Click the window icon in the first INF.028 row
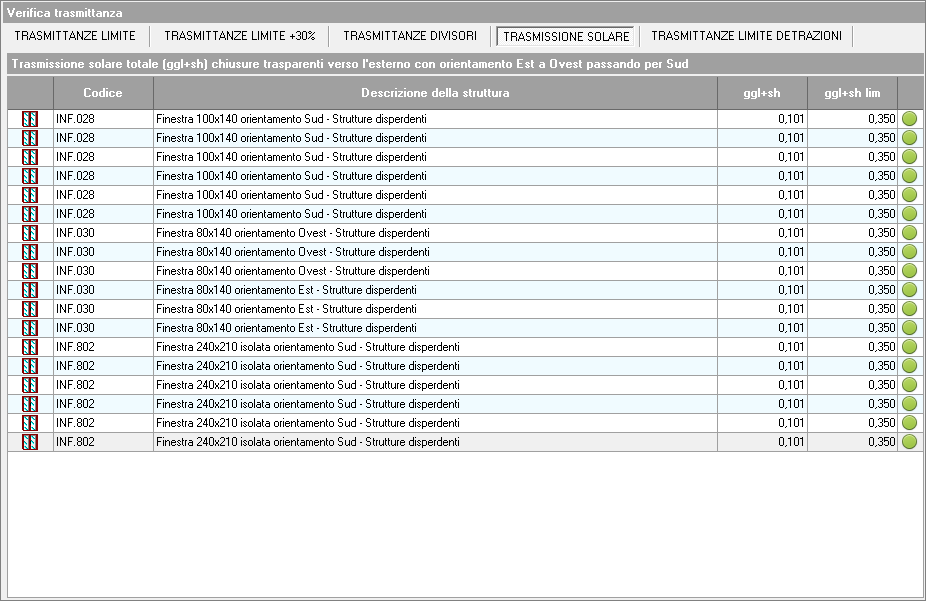The width and height of the screenshot is (926, 601). pyautogui.click(x=30, y=119)
